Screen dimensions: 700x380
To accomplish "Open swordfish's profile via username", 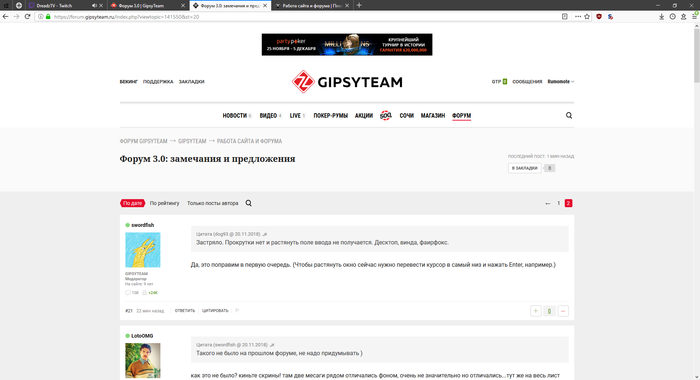I will pyautogui.click(x=142, y=225).
